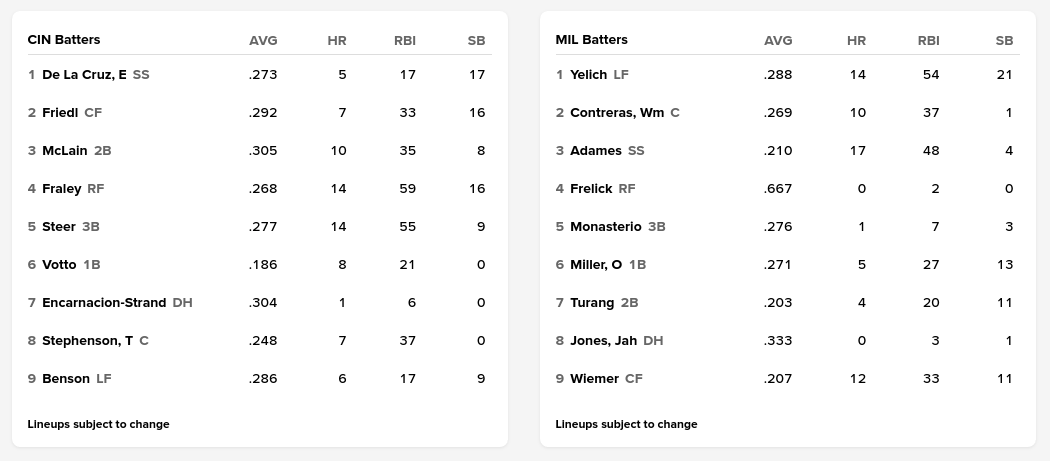Click Steer in CIN batters
Image resolution: width=1050 pixels, height=461 pixels.
59,227
